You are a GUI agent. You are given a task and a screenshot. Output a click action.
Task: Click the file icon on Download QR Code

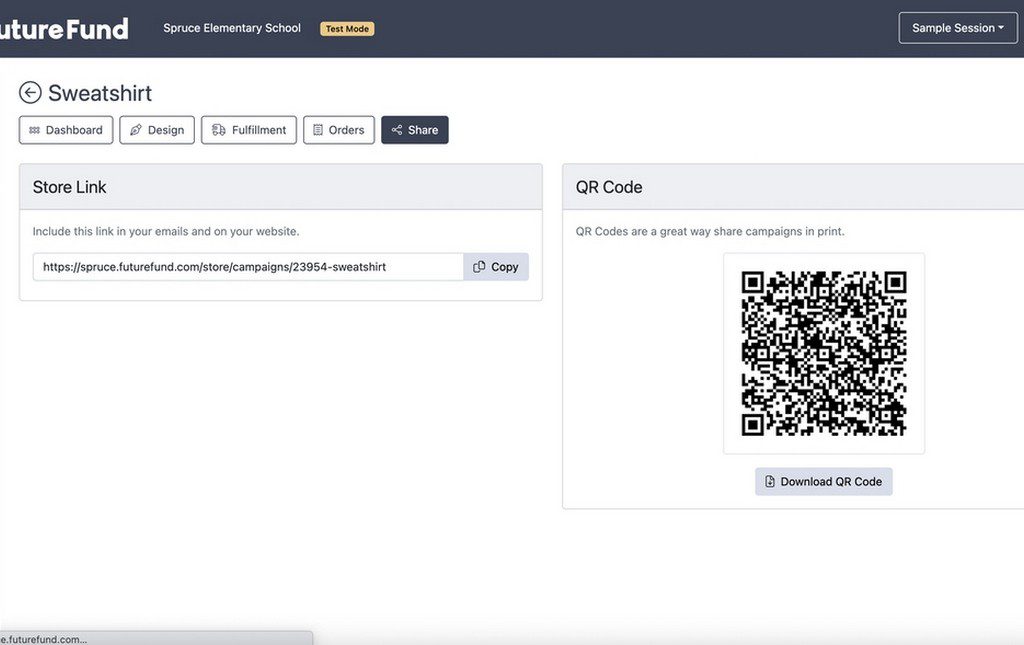[x=770, y=482]
